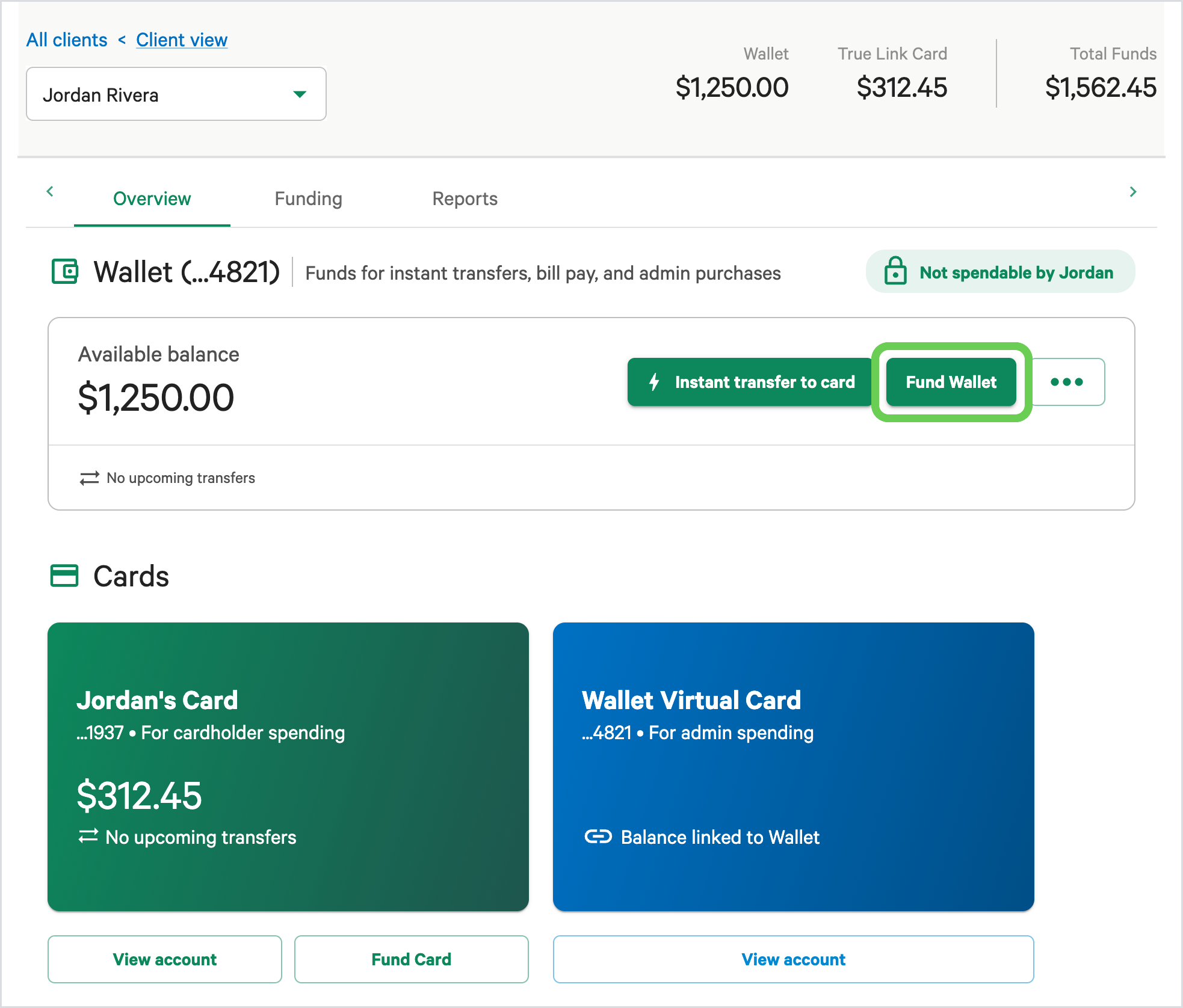Image resolution: width=1183 pixels, height=1008 pixels.
Task: Click Funds for instant transfers description text
Action: tap(543, 273)
